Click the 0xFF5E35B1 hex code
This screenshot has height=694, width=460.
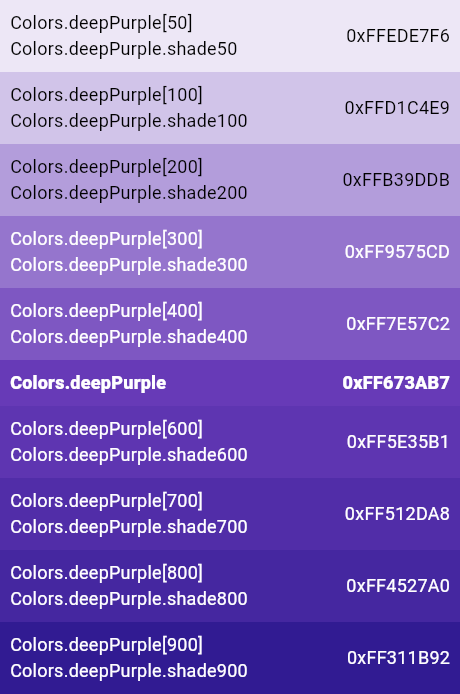pos(398,442)
